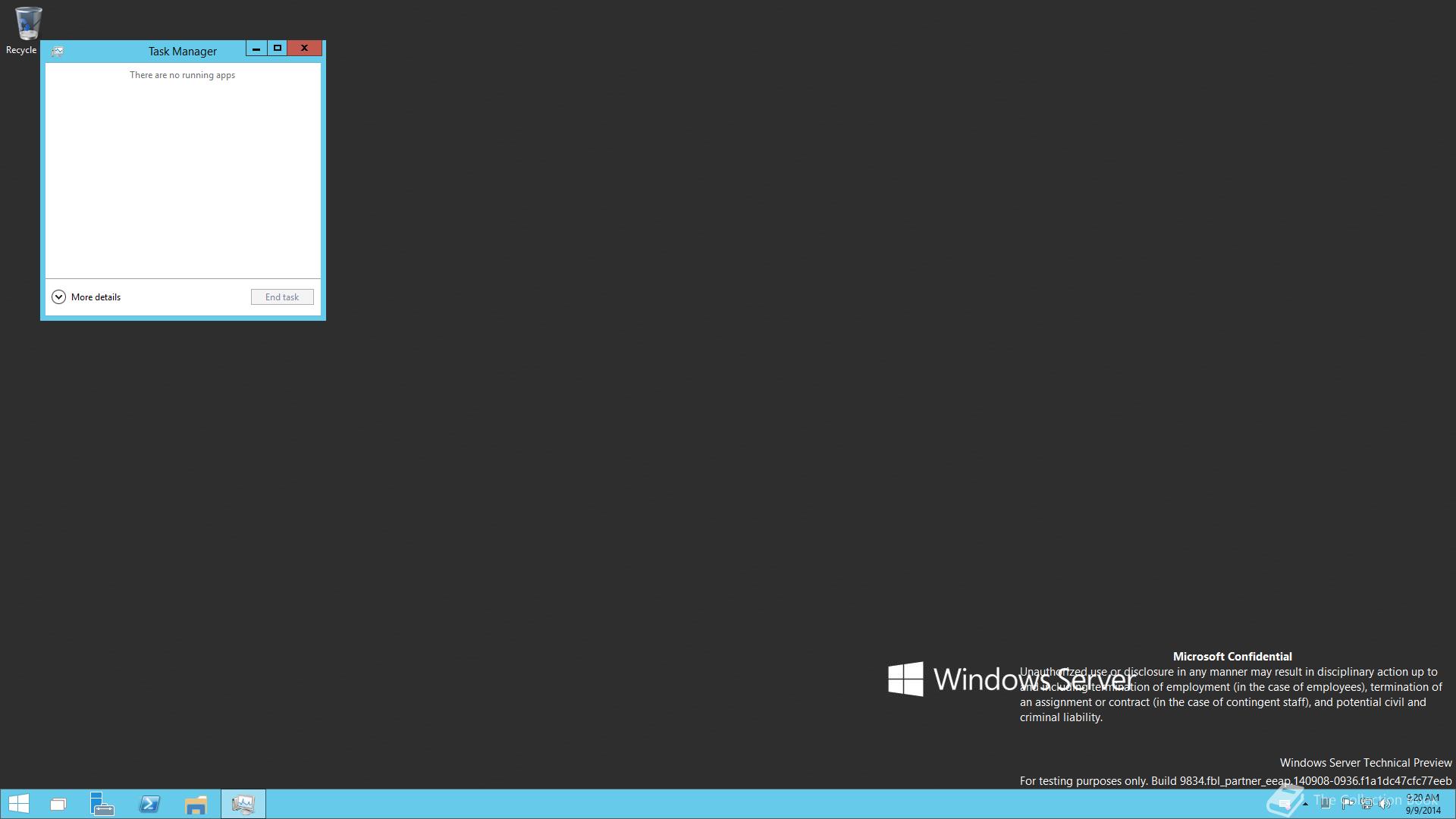1456x819 pixels.
Task: Select the Recycle Bin desktop icon
Action: coord(27,30)
